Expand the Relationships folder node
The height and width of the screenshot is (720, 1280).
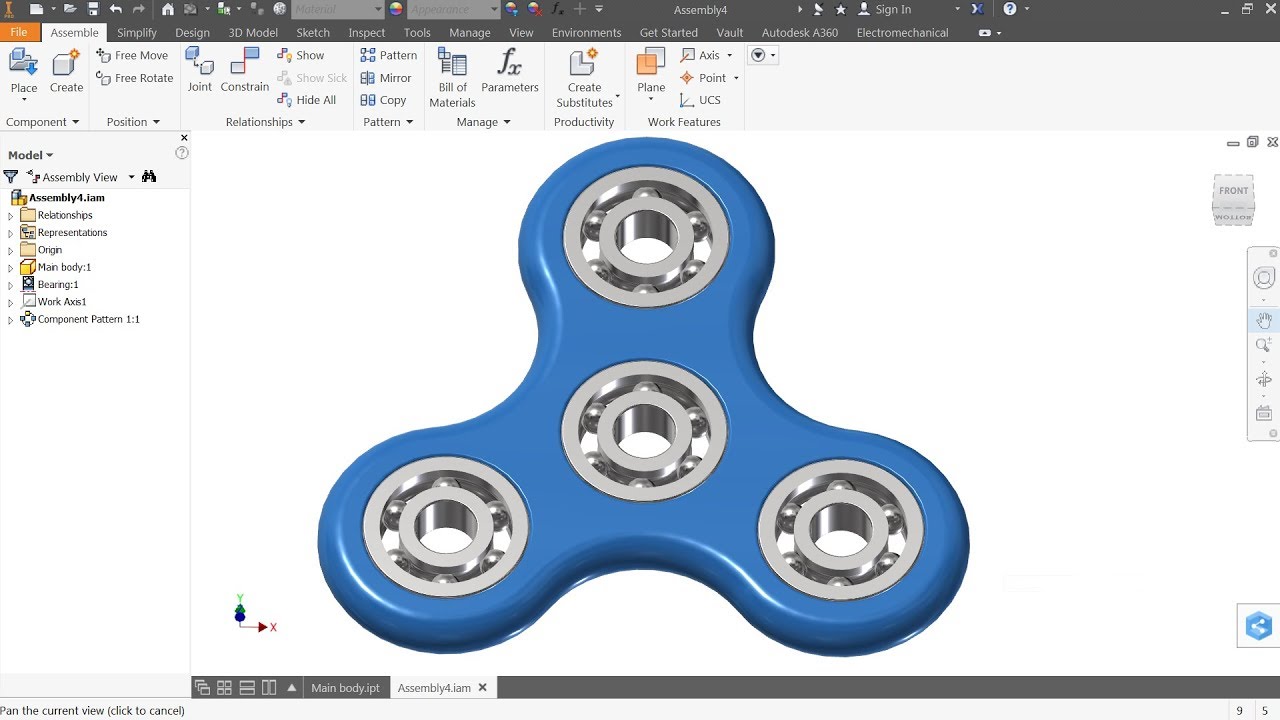coord(11,216)
